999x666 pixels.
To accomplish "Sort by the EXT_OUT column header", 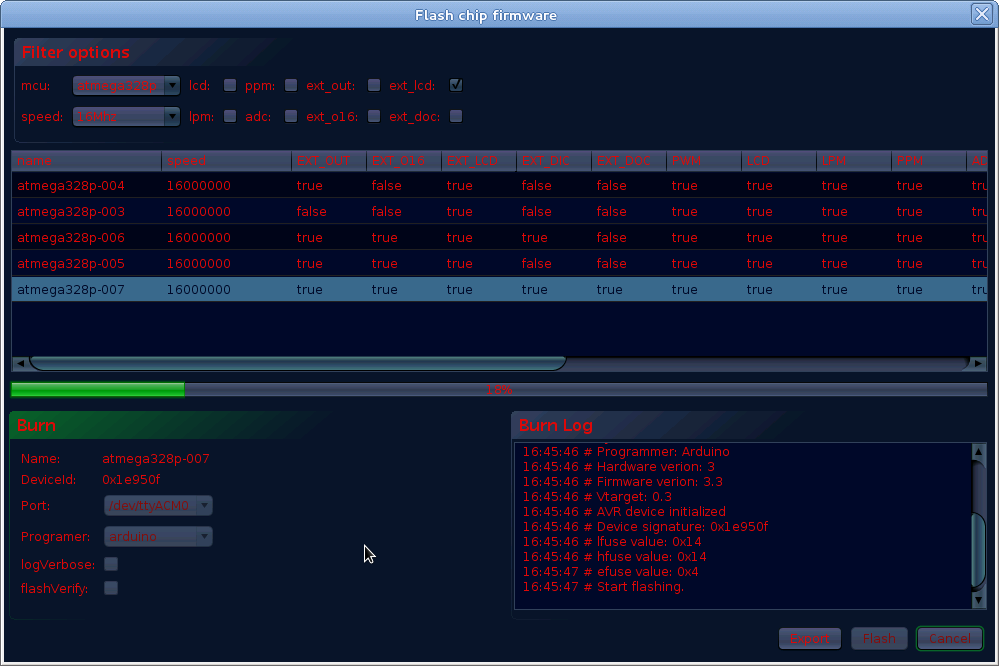I will pos(329,161).
